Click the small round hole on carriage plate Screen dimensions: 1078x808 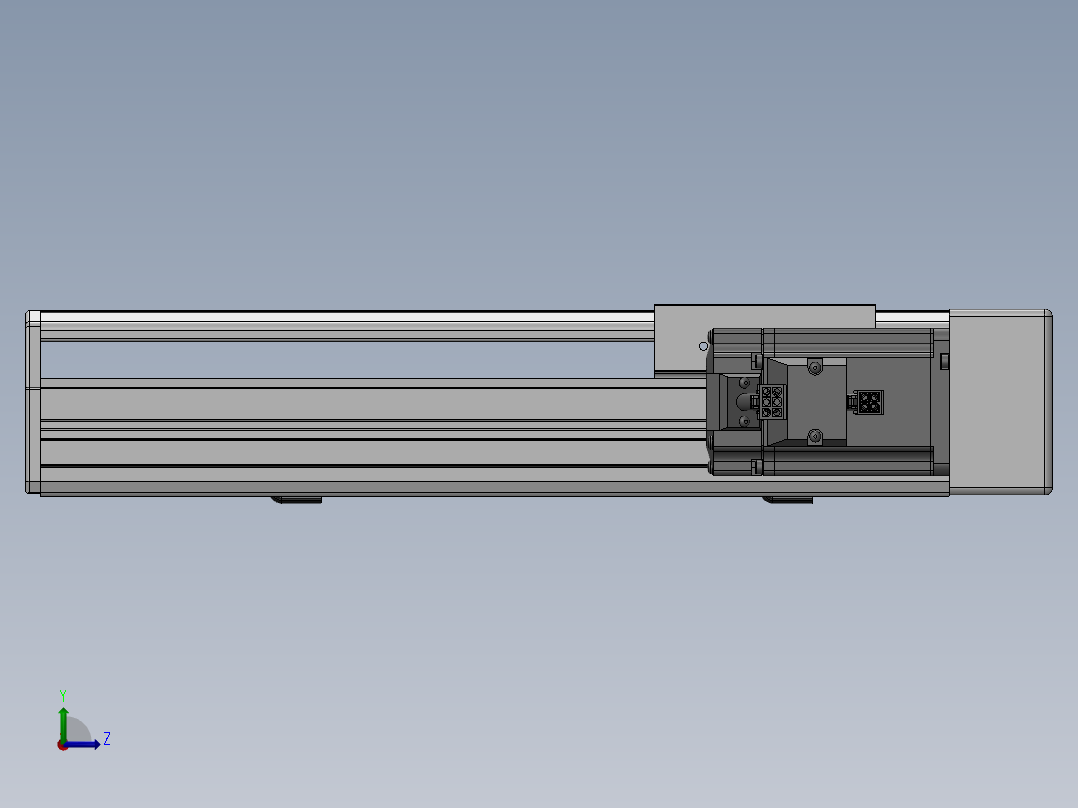tap(703, 345)
